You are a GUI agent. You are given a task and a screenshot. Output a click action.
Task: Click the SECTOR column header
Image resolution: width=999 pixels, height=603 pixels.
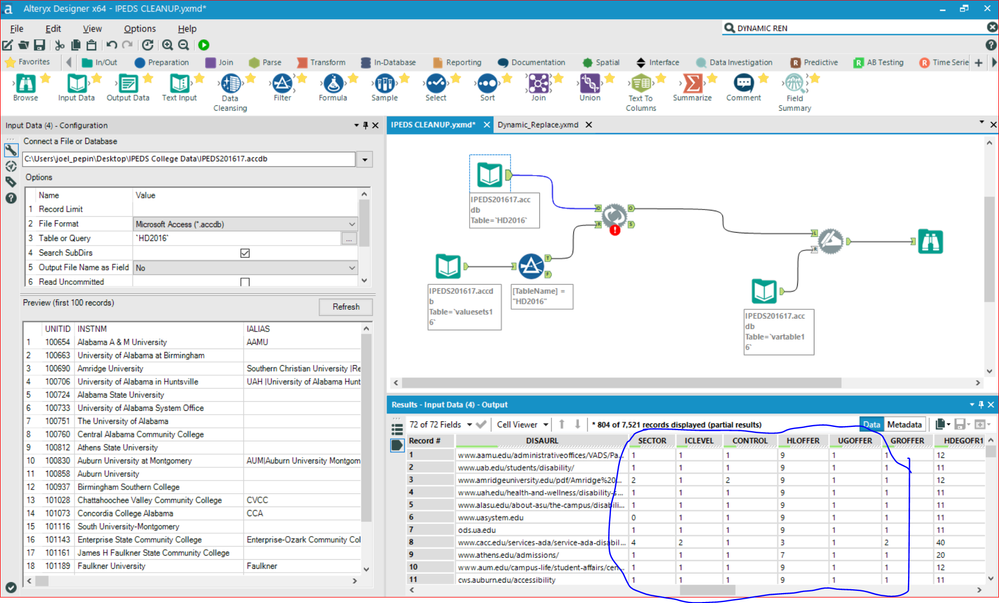[652, 441]
